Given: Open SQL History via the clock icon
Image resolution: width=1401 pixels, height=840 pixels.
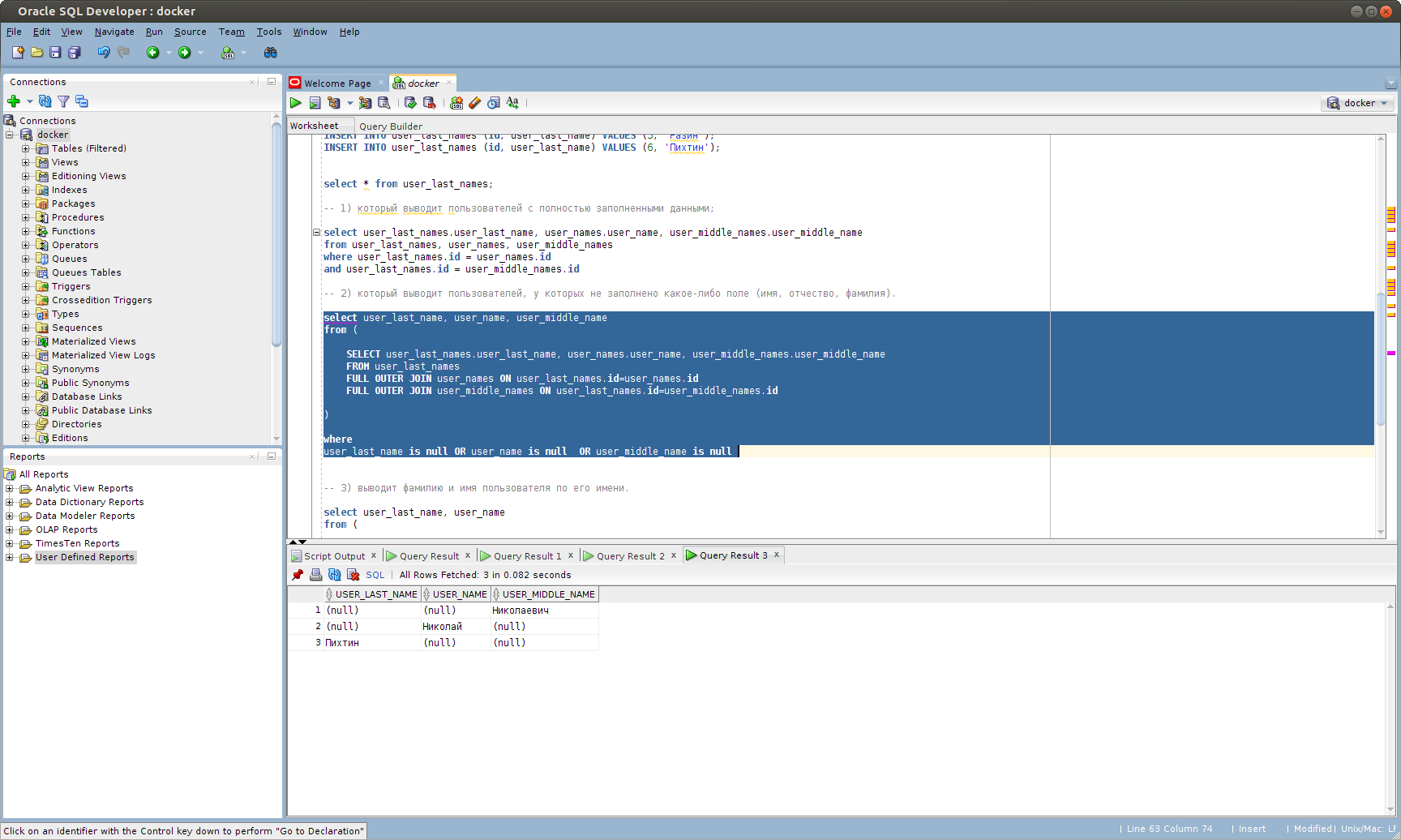Looking at the screenshot, I should [492, 103].
